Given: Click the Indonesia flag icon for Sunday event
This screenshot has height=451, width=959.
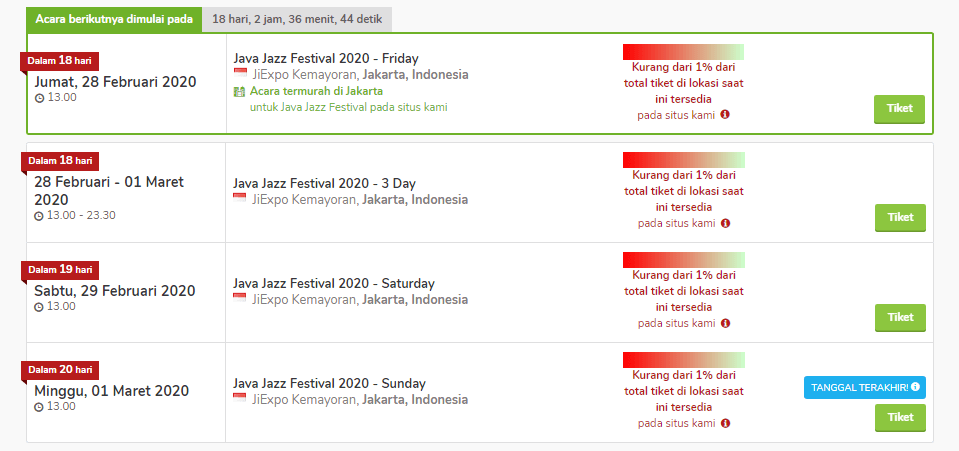Looking at the screenshot, I should (240, 400).
